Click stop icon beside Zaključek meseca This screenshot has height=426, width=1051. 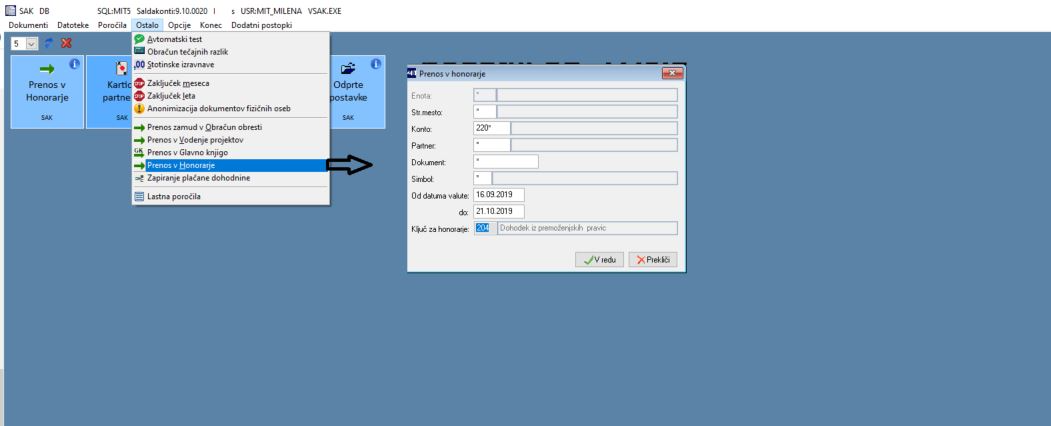point(139,83)
